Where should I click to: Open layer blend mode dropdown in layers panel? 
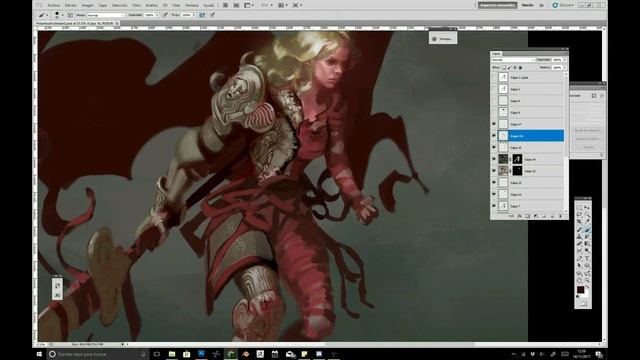coord(513,60)
